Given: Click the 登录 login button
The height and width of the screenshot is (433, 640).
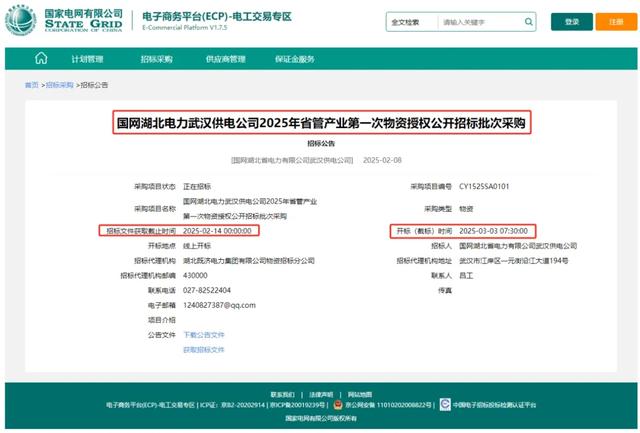Looking at the screenshot, I should (571, 22).
